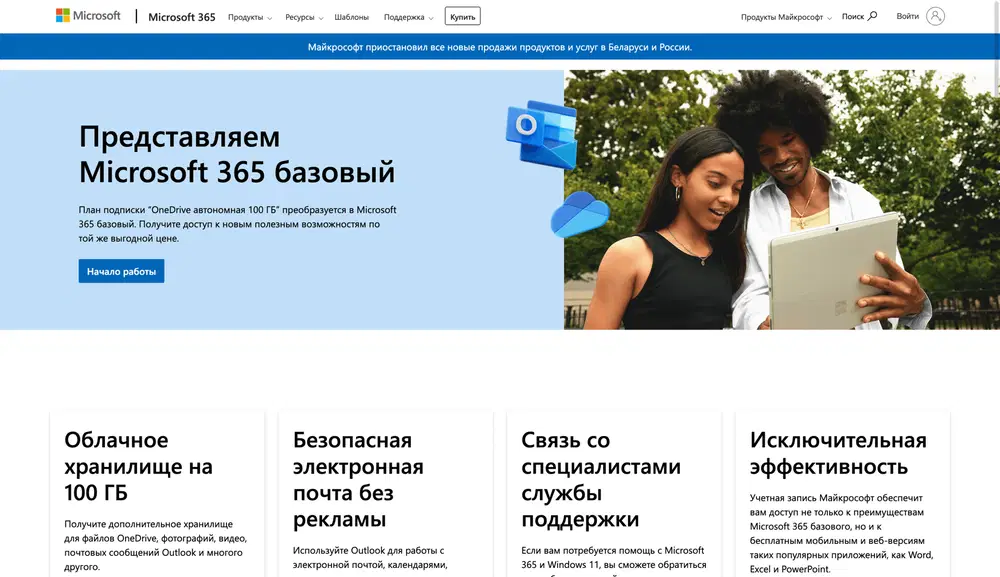Image resolution: width=1000 pixels, height=577 pixels.
Task: Select card Облачное хранилище на 100 ГБ
Action: pos(157,494)
